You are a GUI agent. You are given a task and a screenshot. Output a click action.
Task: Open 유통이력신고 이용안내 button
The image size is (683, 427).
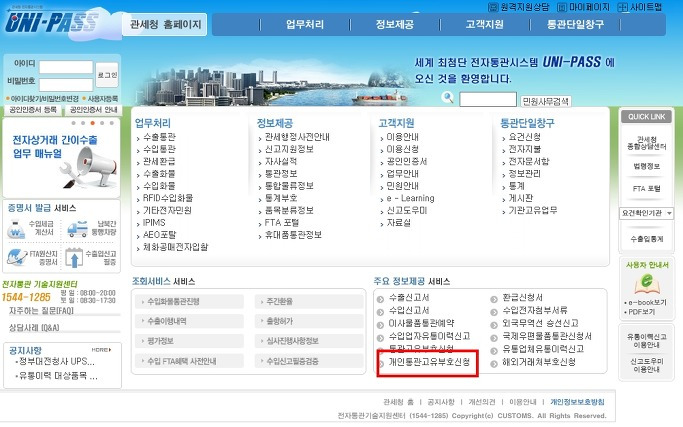click(647, 341)
